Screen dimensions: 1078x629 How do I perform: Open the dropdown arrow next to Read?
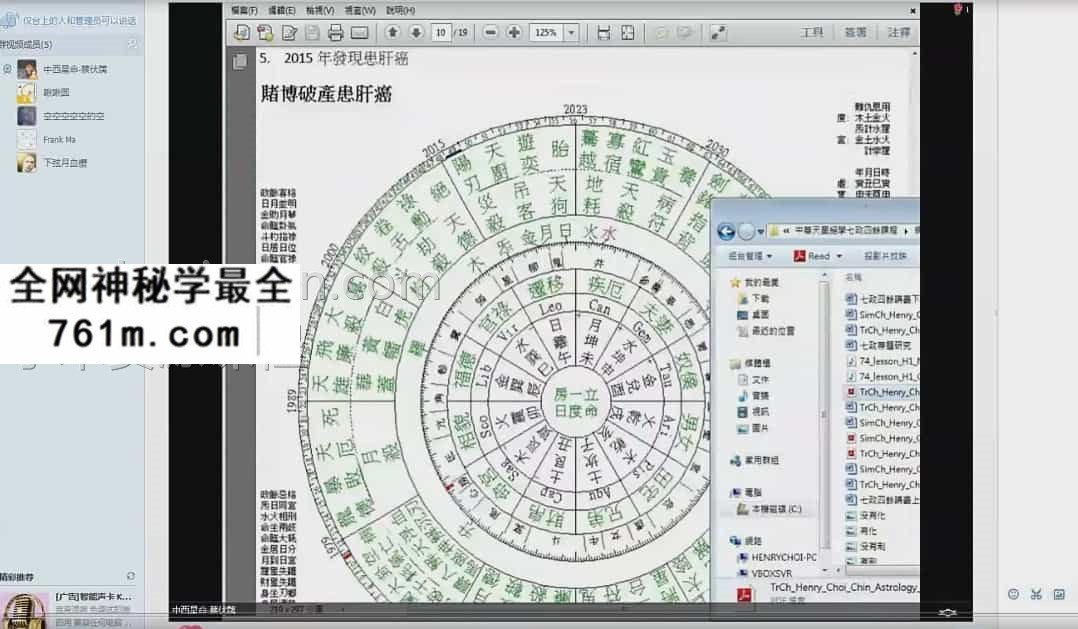pyautogui.click(x=839, y=256)
